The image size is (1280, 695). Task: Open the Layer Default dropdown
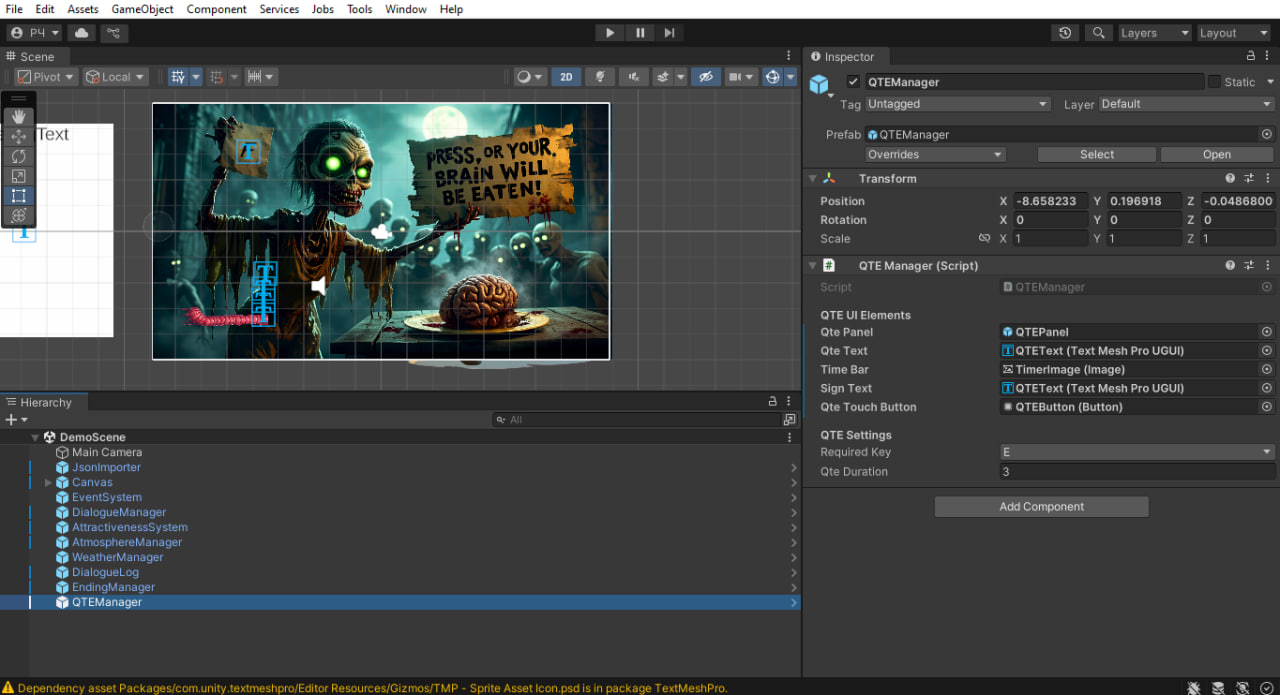click(1187, 104)
